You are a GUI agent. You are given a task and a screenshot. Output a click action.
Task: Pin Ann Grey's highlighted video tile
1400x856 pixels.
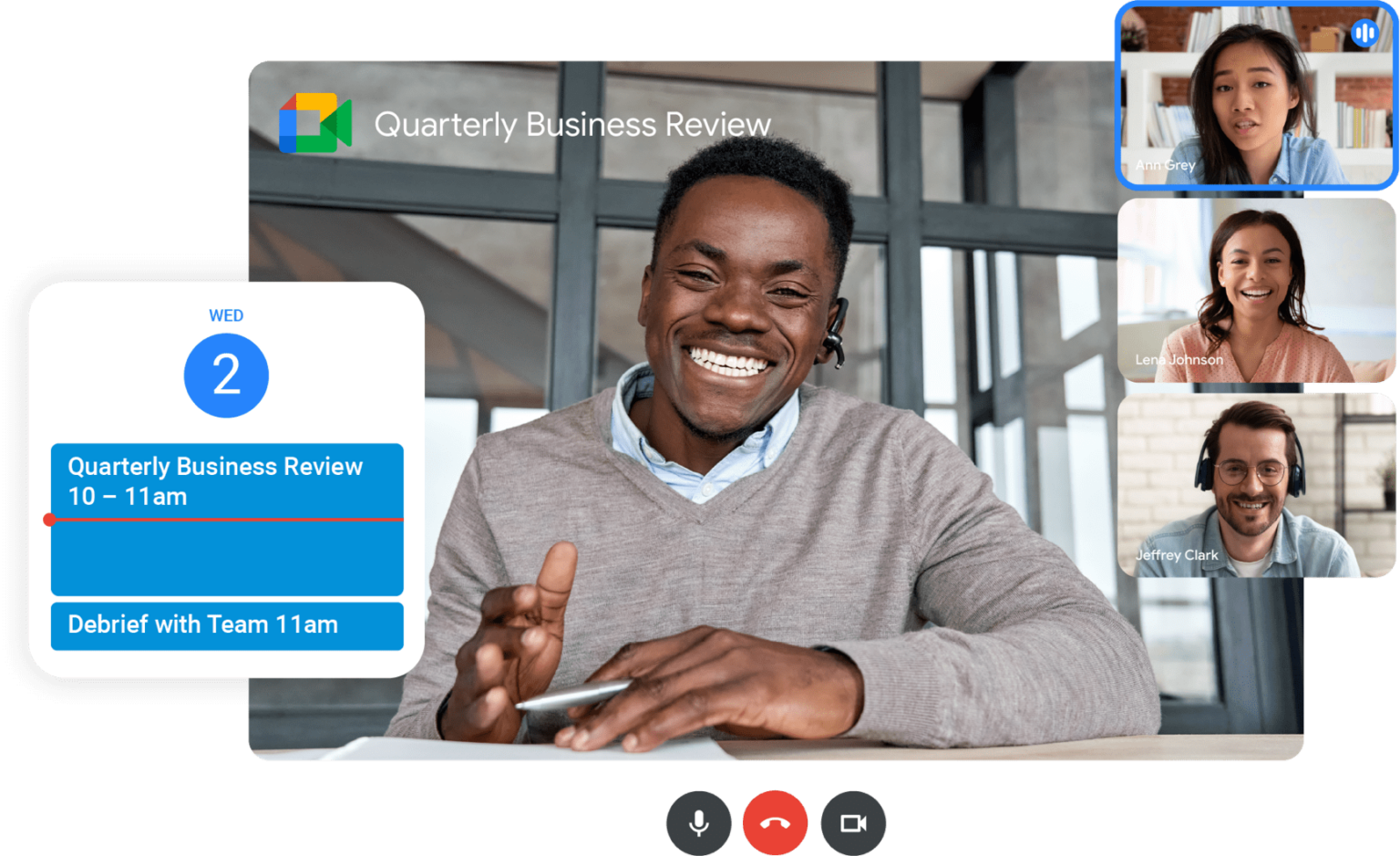[x=1255, y=96]
